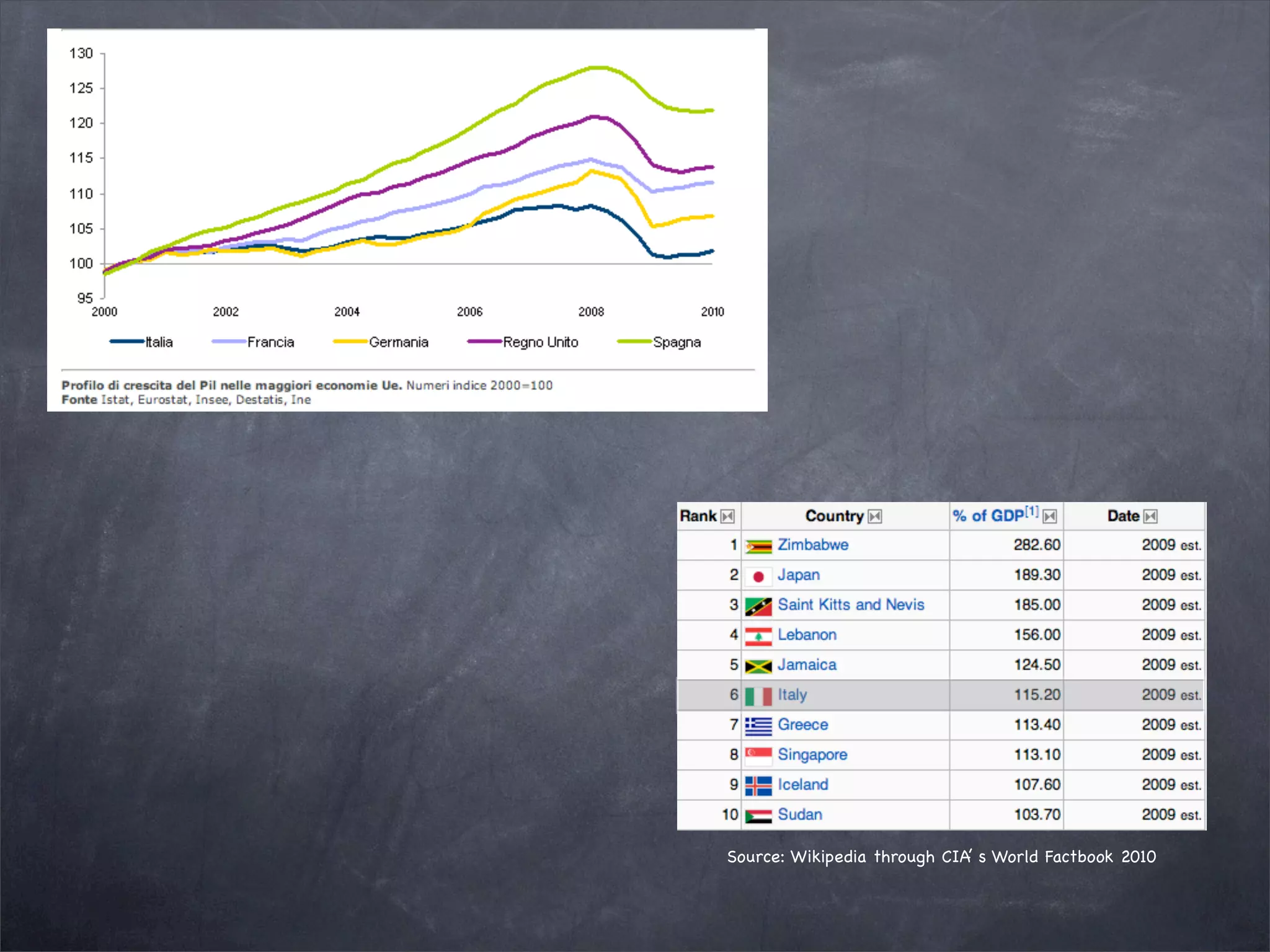Viewport: 1270px width, 952px height.
Task: Sort table by Country column arrow
Action: tap(874, 516)
